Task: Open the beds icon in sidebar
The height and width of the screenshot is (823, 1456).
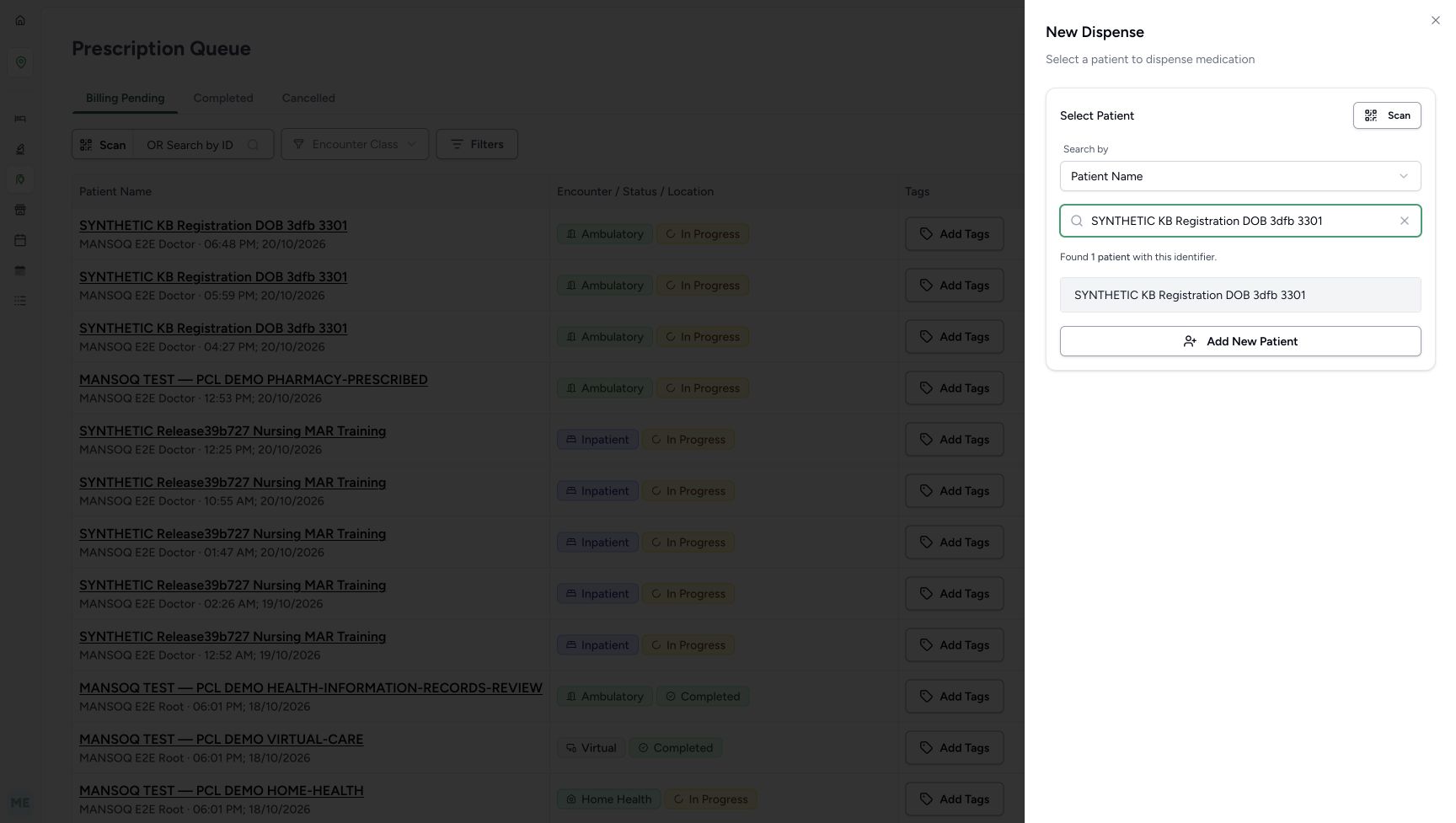Action: (x=20, y=119)
